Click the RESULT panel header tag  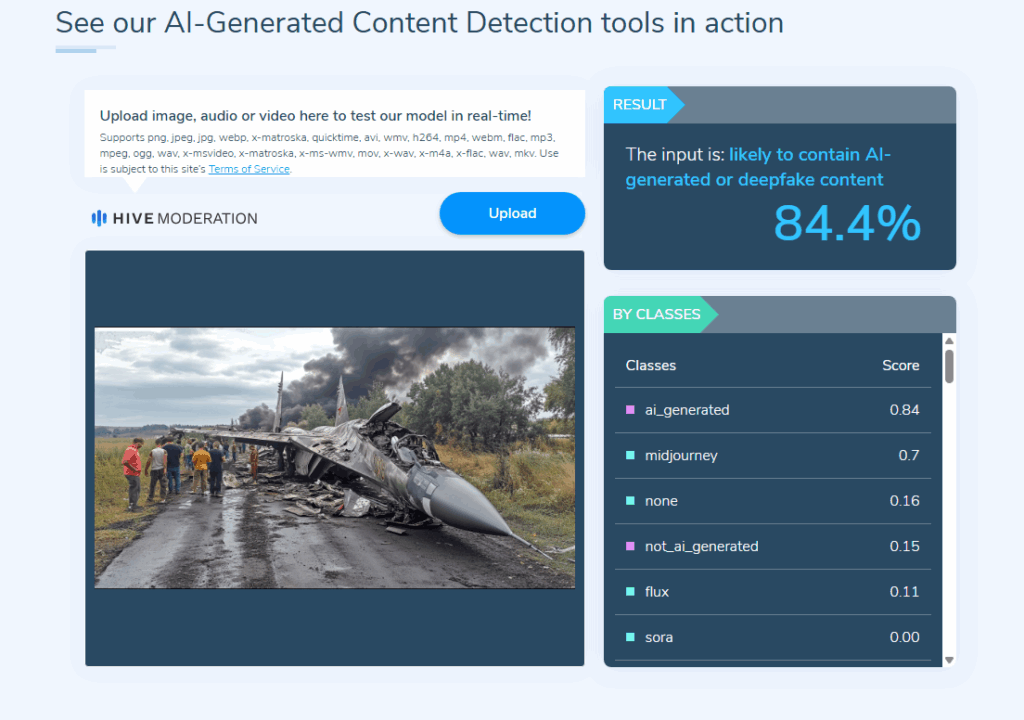643,105
